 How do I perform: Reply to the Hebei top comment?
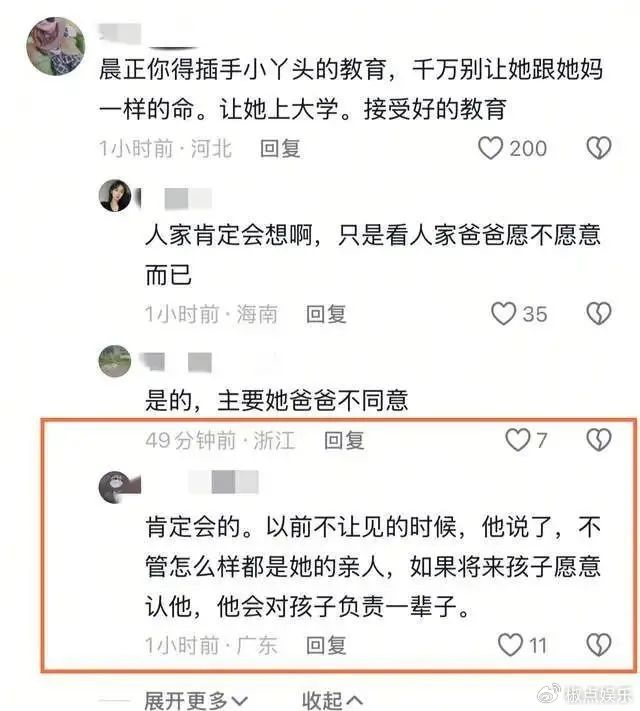[x=280, y=149]
